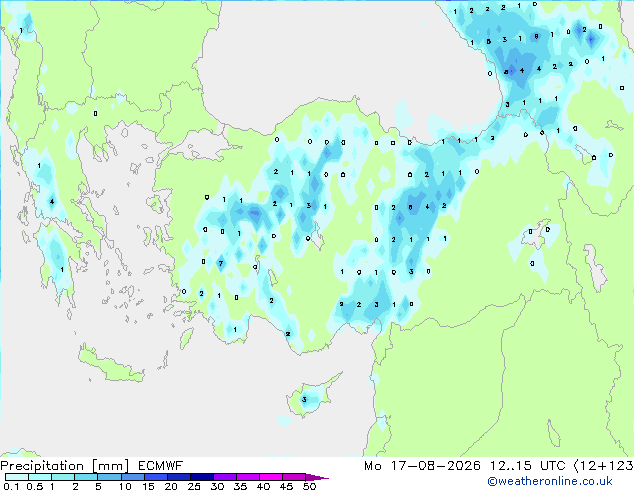This screenshot has height=490, width=634.
Task: Select the 40–45 mm magenta swatch
Action: pos(271,477)
